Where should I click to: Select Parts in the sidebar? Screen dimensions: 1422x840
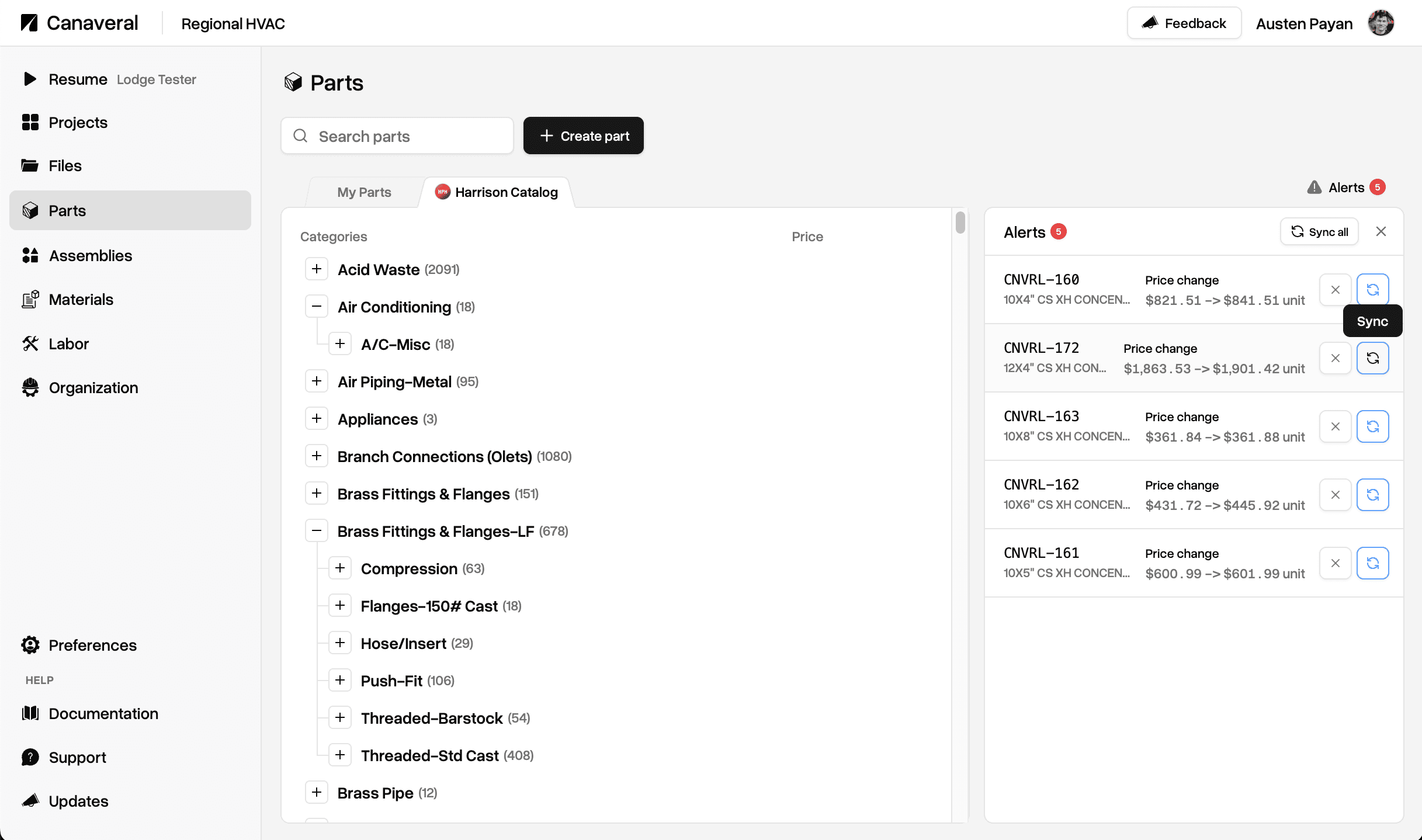pyautogui.click(x=130, y=210)
